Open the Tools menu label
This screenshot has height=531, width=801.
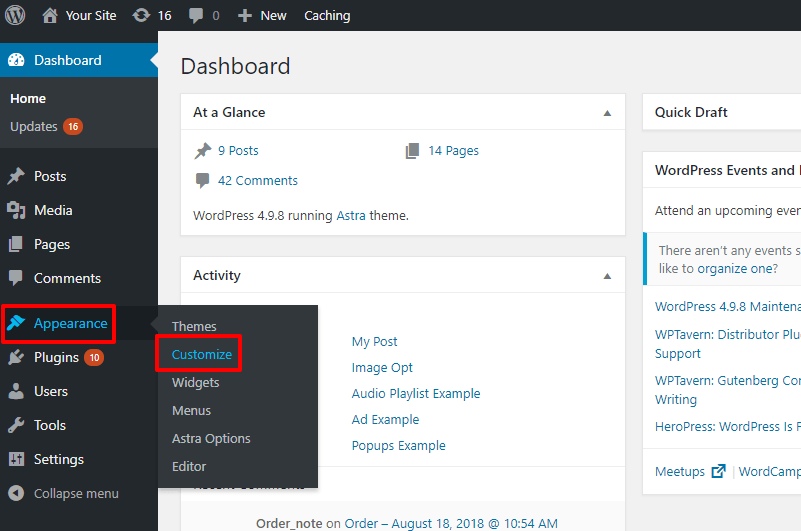coord(50,425)
